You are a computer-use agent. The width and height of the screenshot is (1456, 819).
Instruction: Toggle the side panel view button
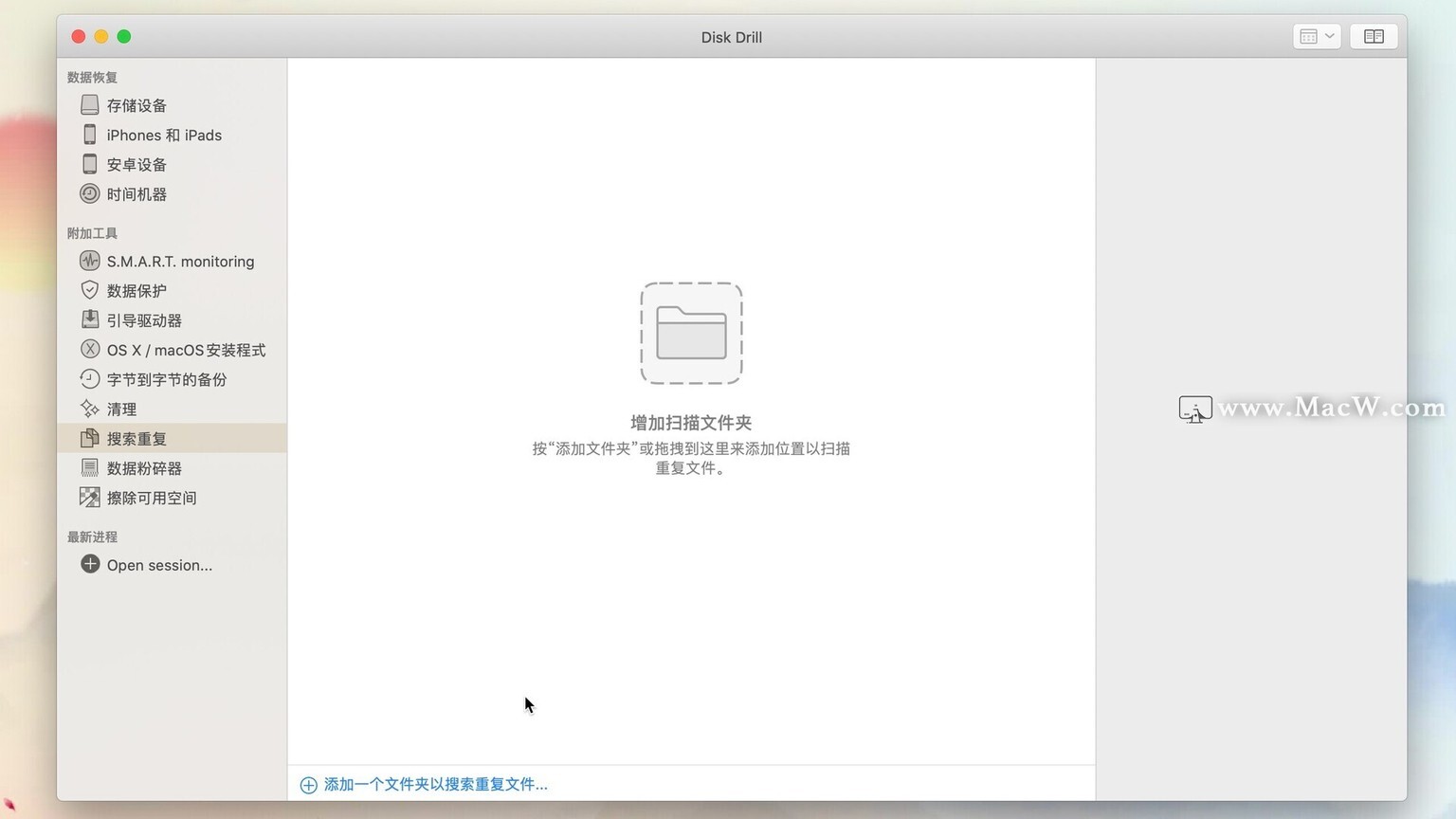click(x=1374, y=36)
